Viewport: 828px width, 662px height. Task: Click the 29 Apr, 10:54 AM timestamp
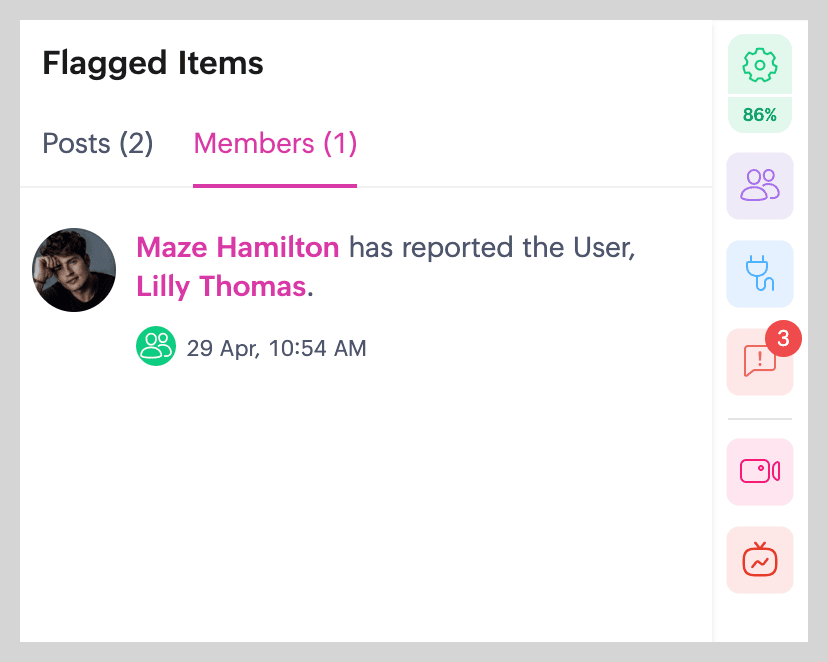277,349
